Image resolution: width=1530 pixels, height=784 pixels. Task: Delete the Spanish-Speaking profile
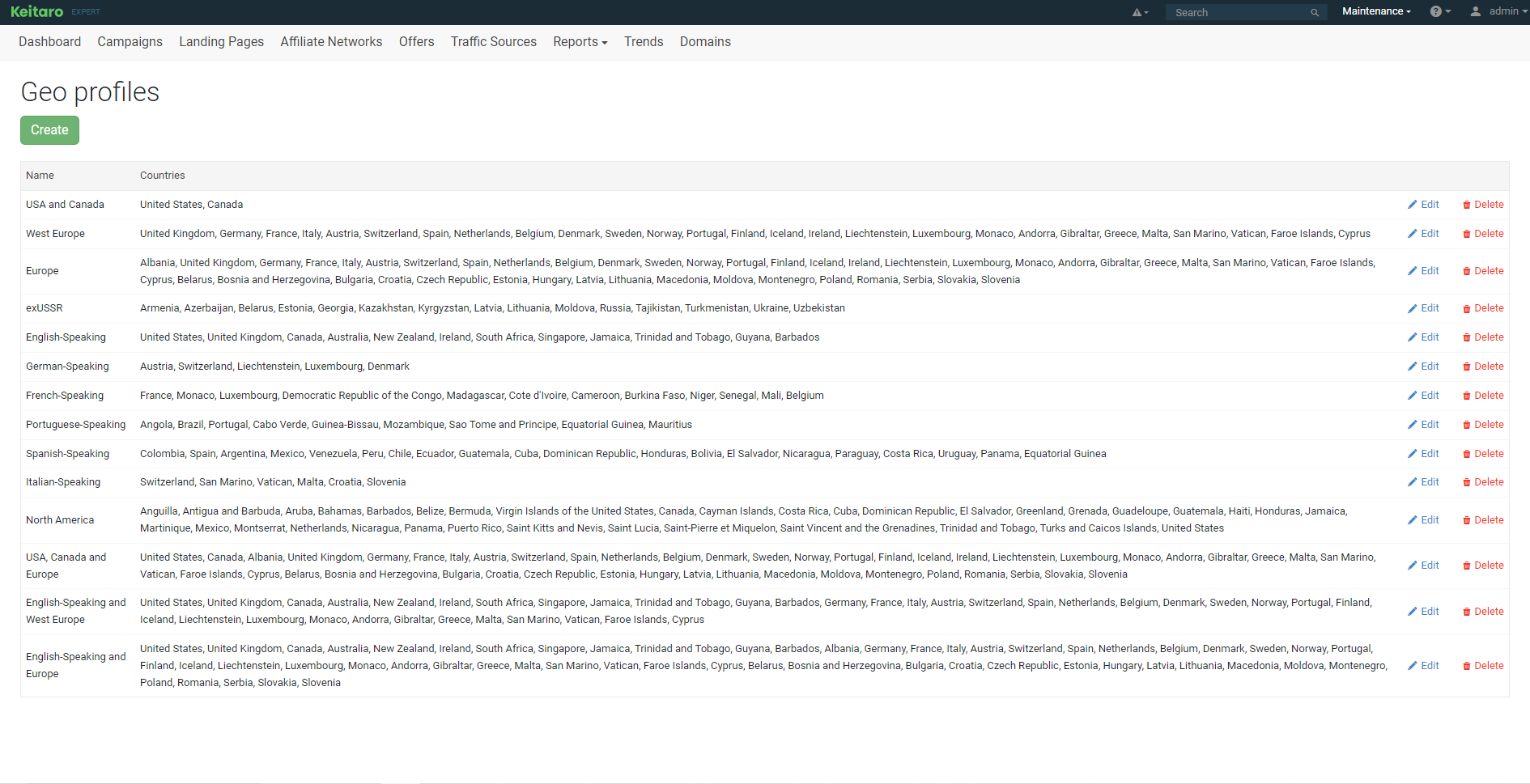(1483, 454)
